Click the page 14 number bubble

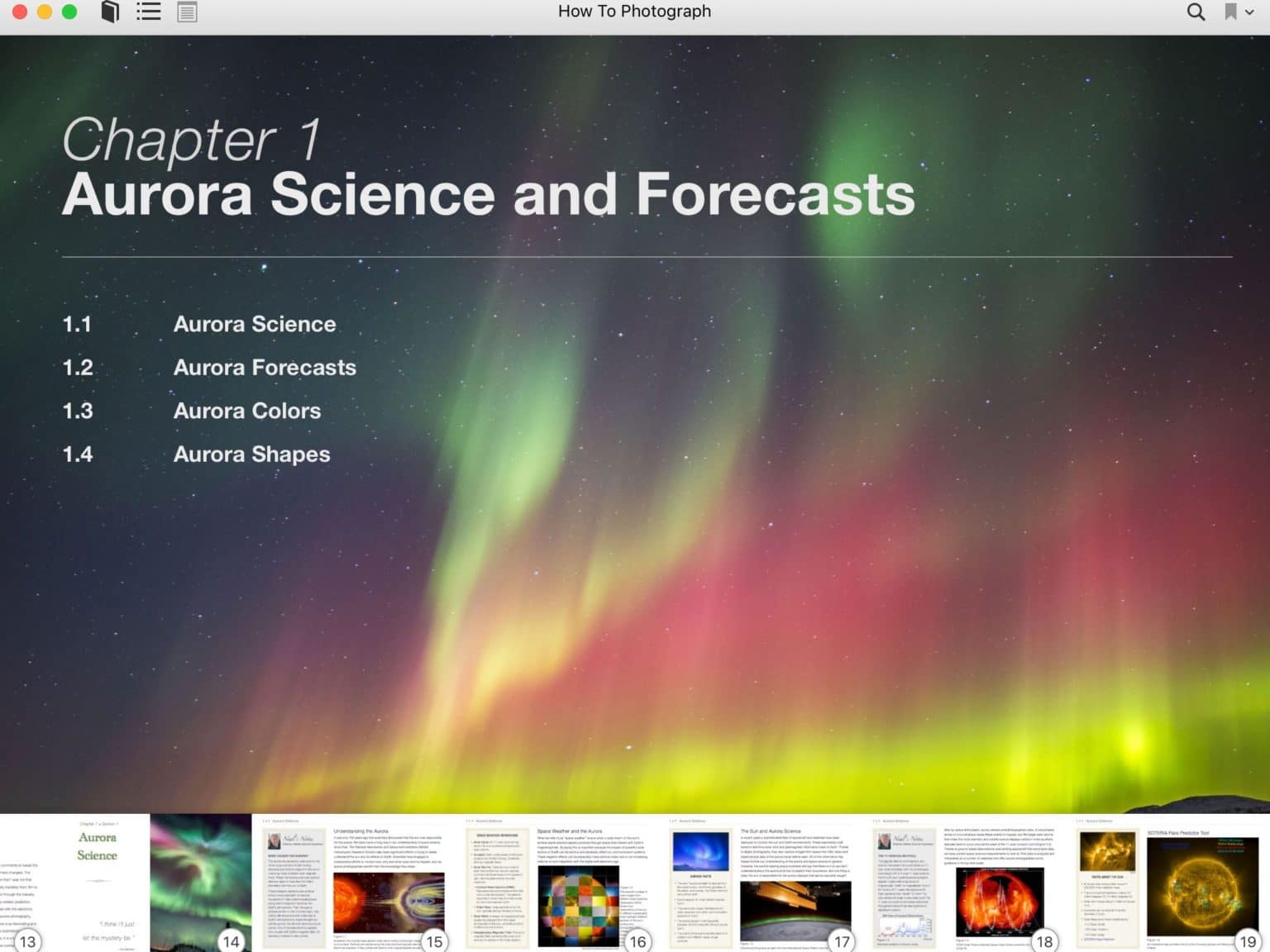pos(232,940)
